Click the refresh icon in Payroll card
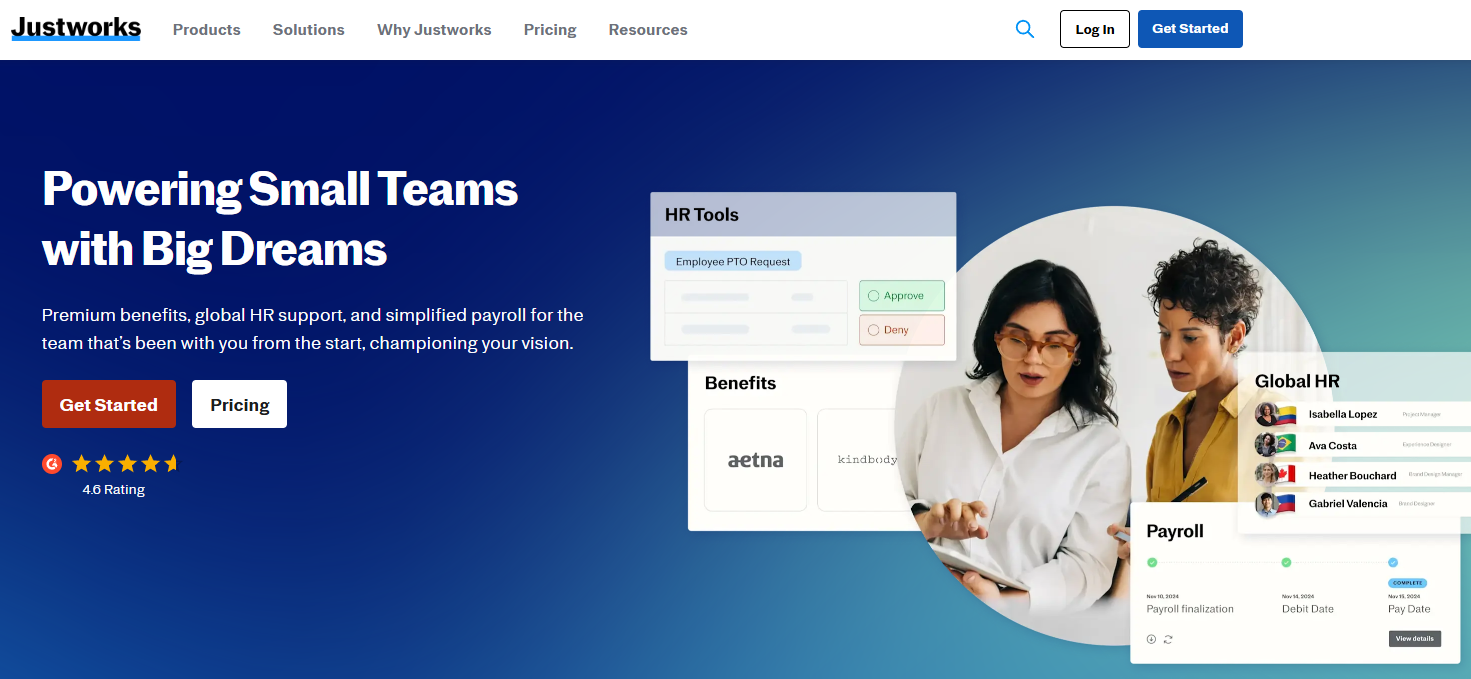This screenshot has height=679, width=1471. [1168, 639]
